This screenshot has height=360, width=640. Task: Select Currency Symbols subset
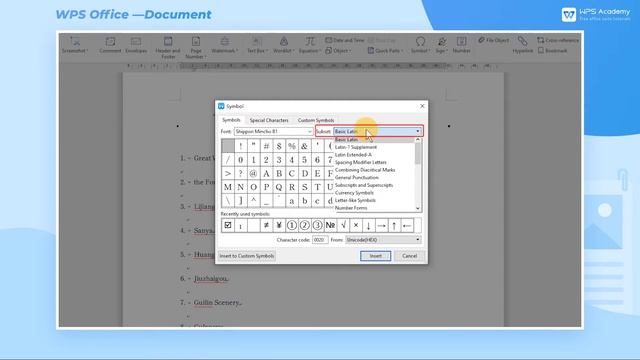pos(354,193)
